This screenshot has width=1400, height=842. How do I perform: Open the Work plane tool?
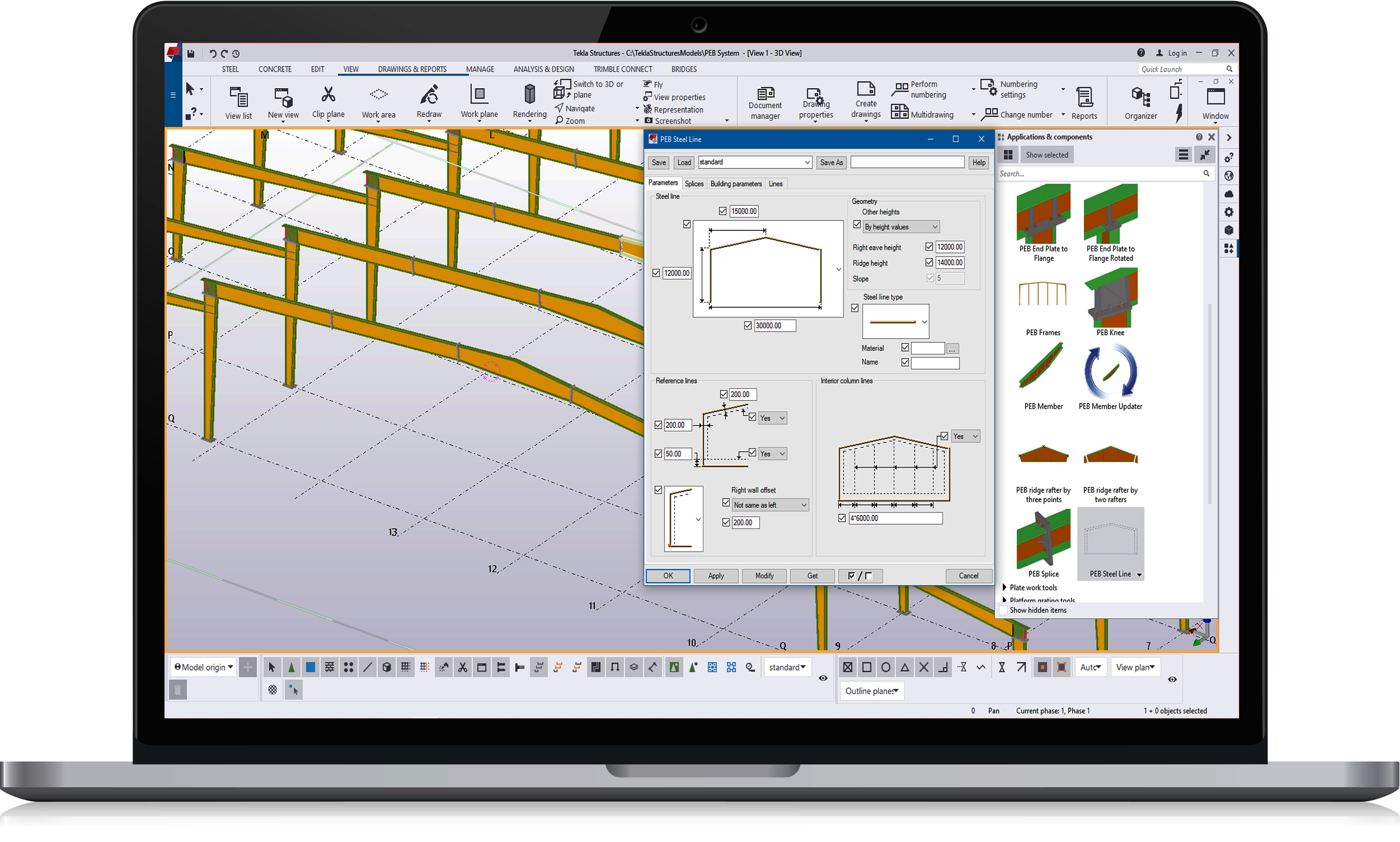point(479,102)
